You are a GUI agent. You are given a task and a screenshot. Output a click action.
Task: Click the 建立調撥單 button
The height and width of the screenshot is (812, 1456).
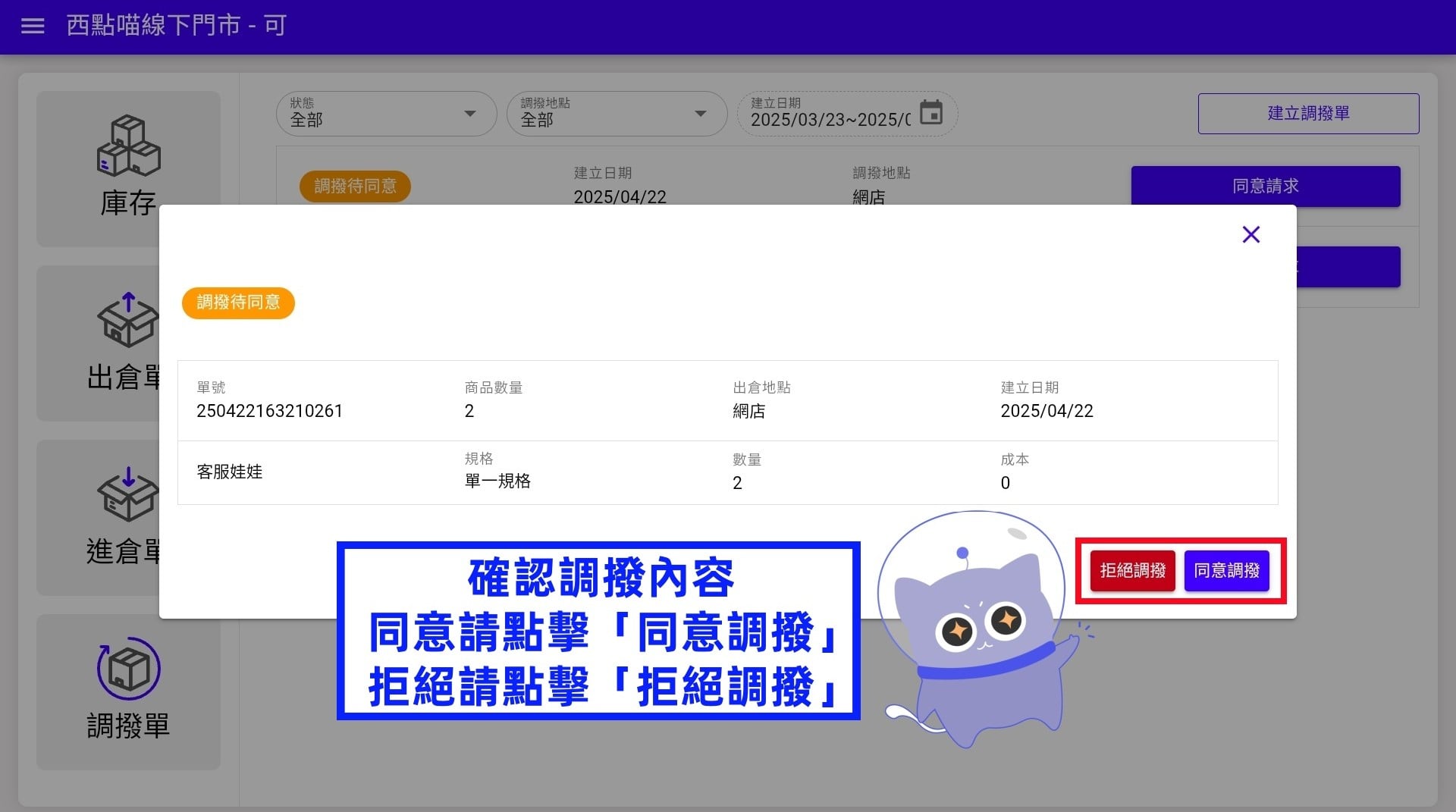[x=1308, y=113]
